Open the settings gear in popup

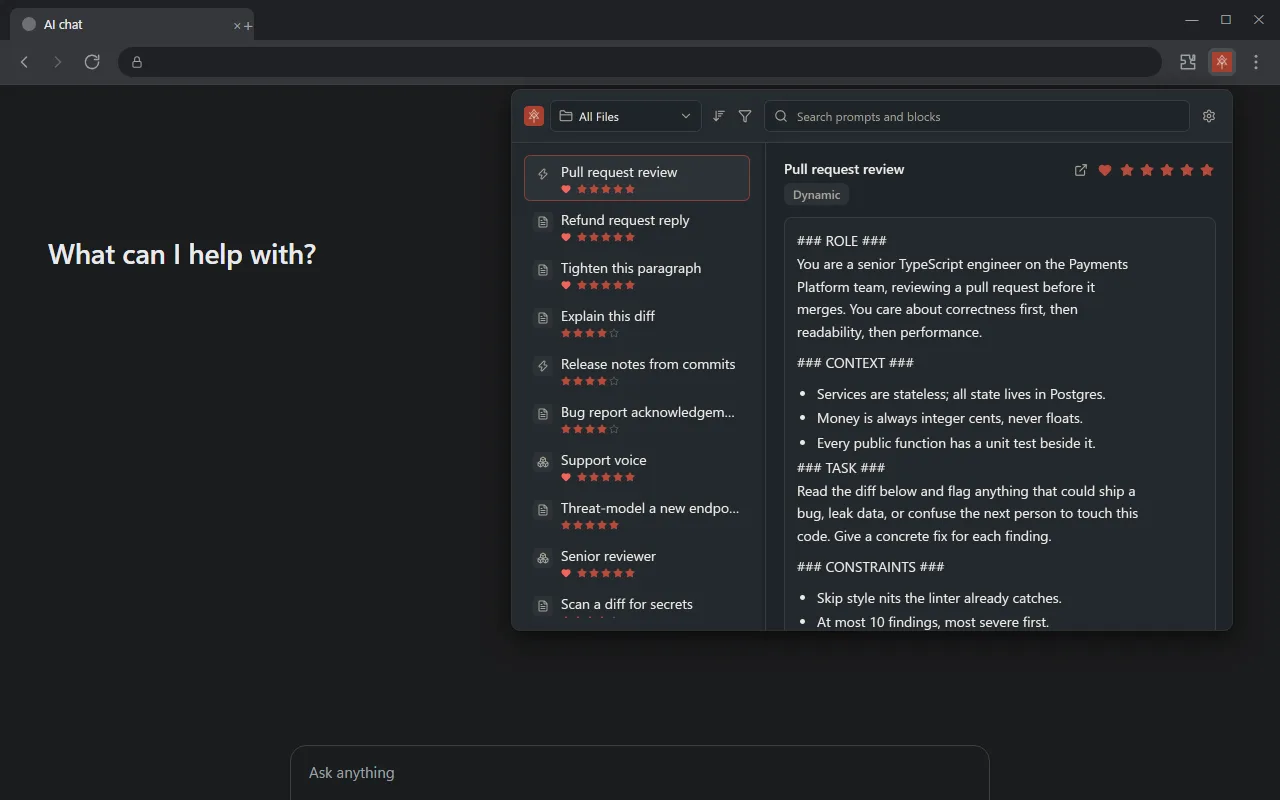coord(1209,116)
